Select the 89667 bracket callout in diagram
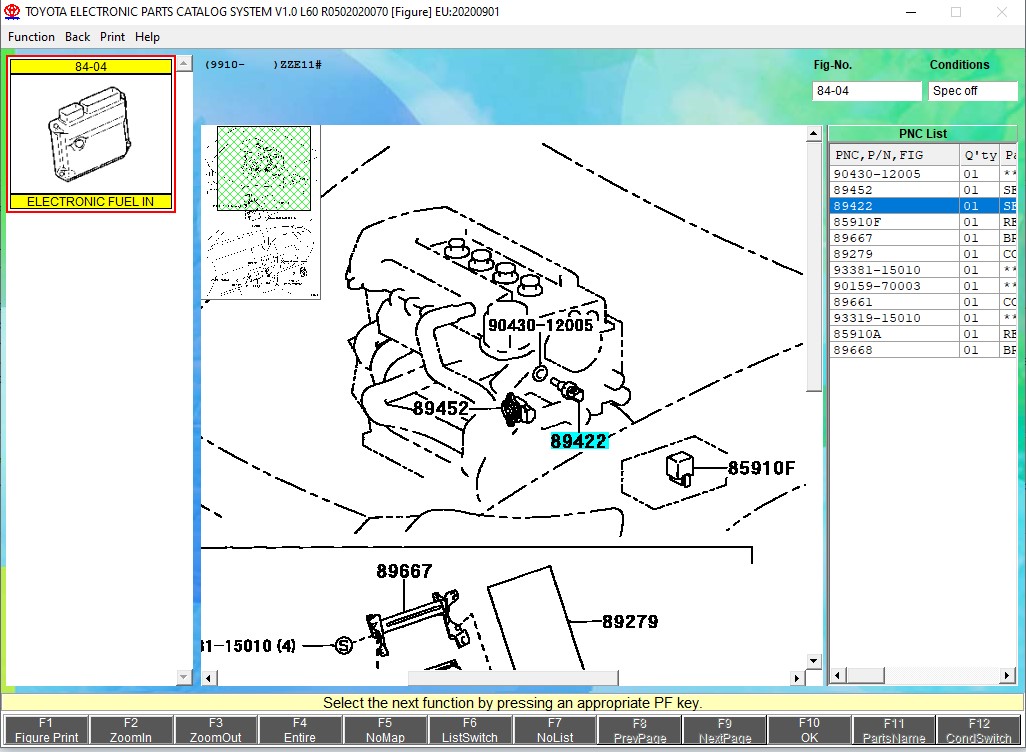 click(404, 571)
